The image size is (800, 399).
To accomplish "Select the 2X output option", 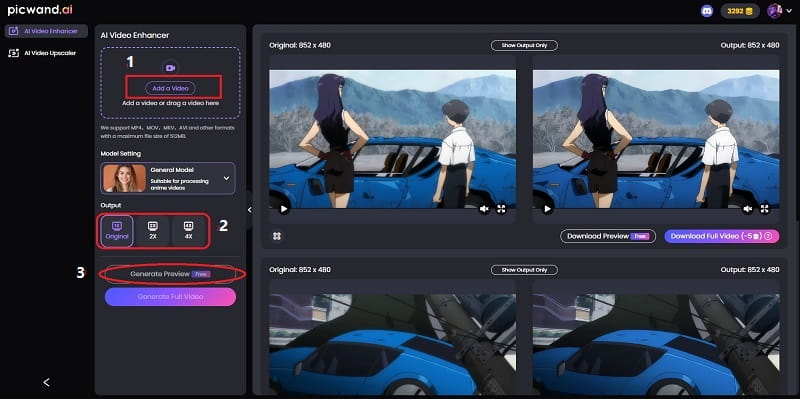I will [x=153, y=231].
